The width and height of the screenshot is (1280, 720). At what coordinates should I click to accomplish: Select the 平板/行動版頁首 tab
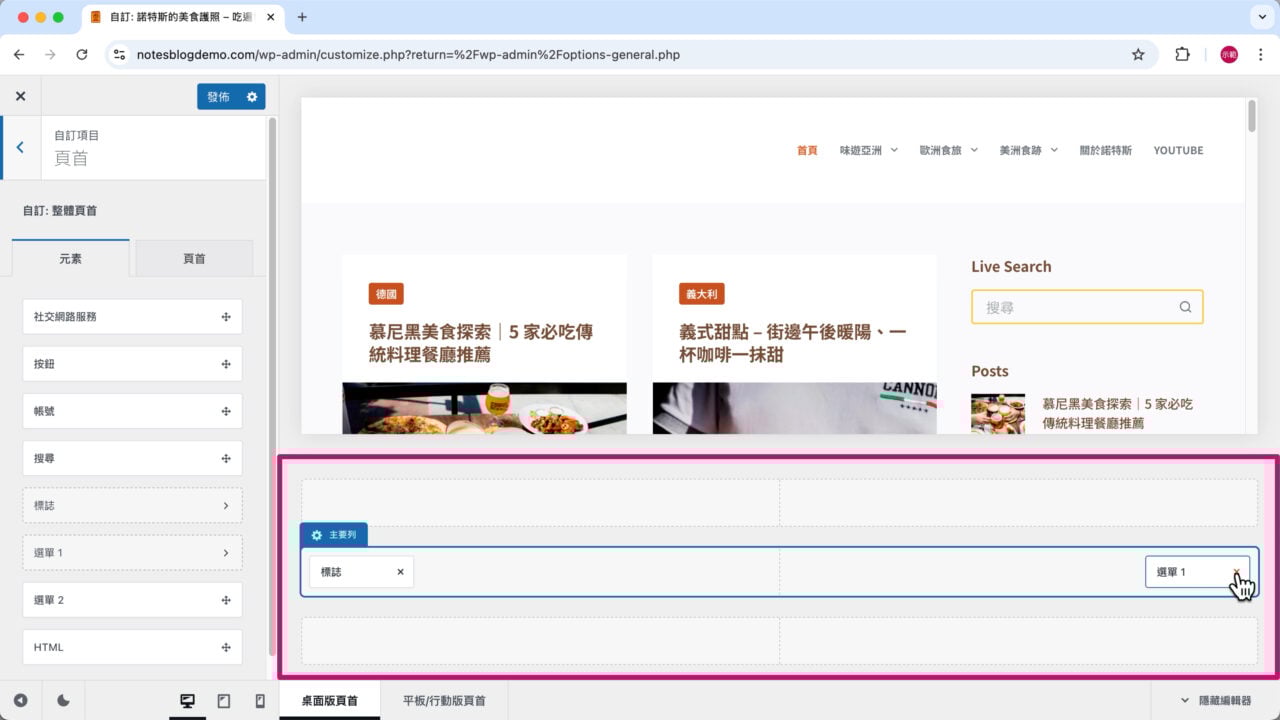[x=444, y=701]
